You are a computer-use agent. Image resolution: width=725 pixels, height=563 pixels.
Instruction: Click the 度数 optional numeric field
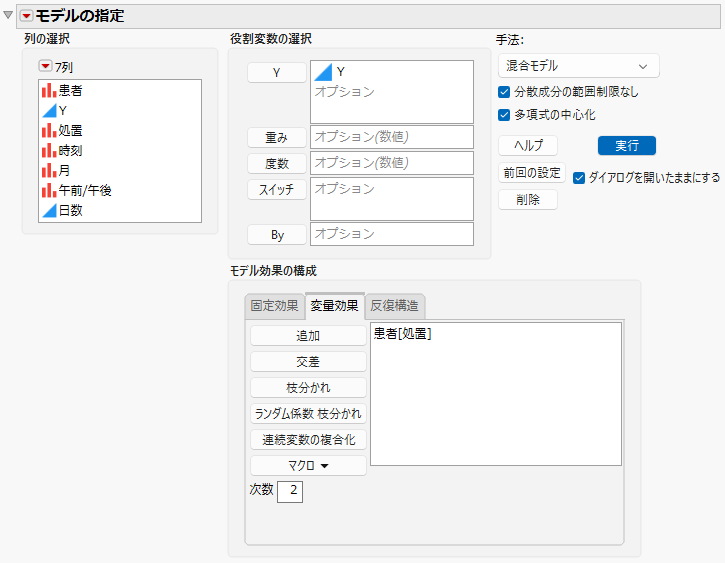click(x=392, y=163)
